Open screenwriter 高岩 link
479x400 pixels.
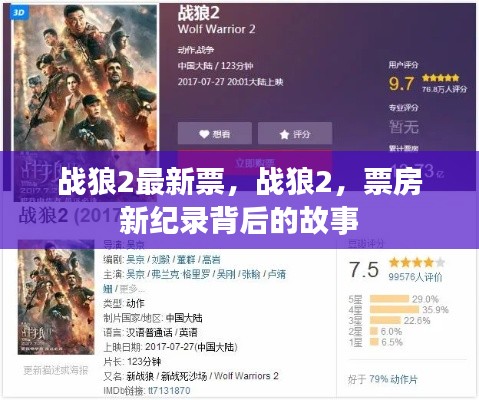(211, 259)
